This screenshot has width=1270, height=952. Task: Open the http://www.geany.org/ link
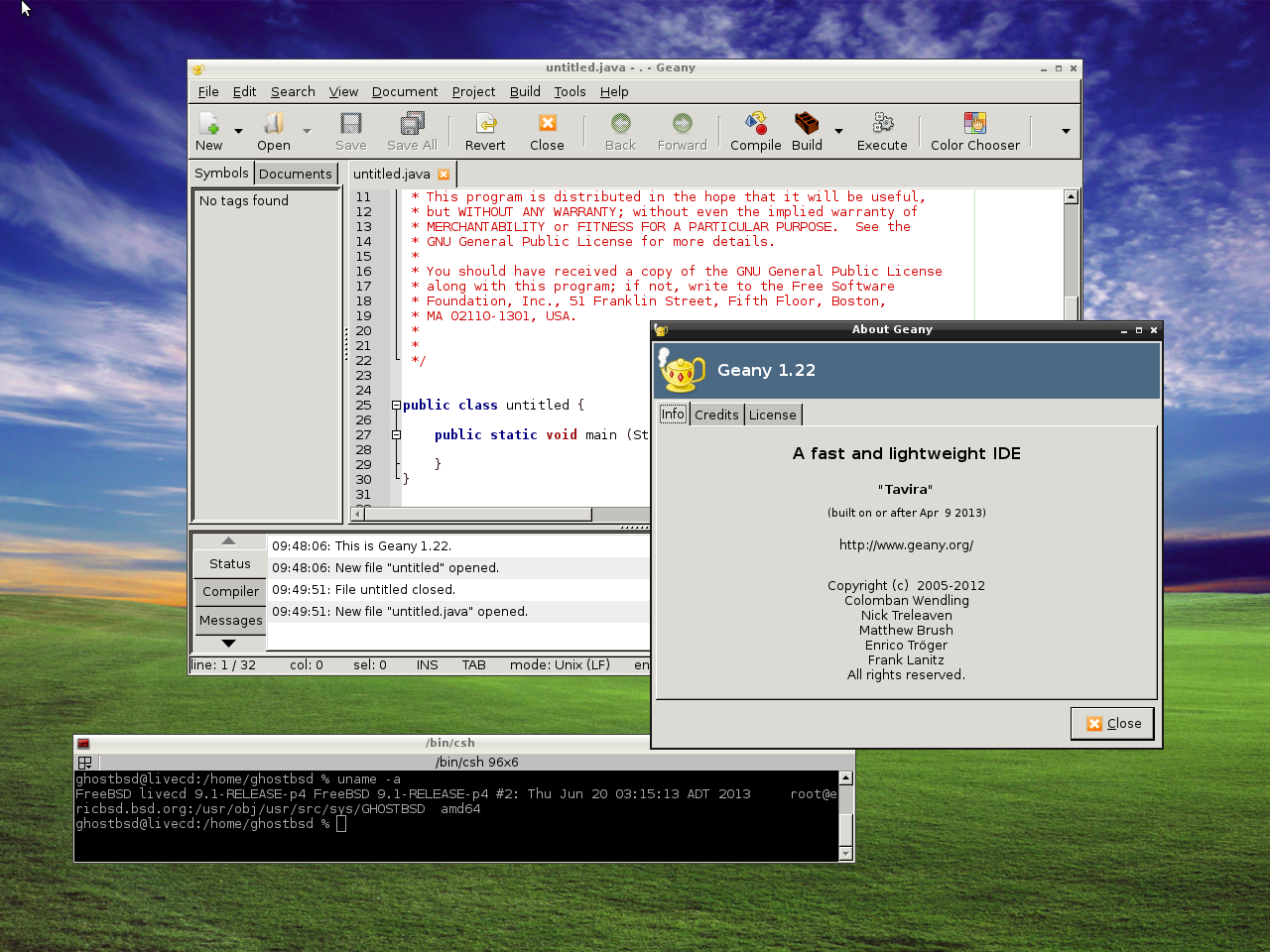point(906,544)
